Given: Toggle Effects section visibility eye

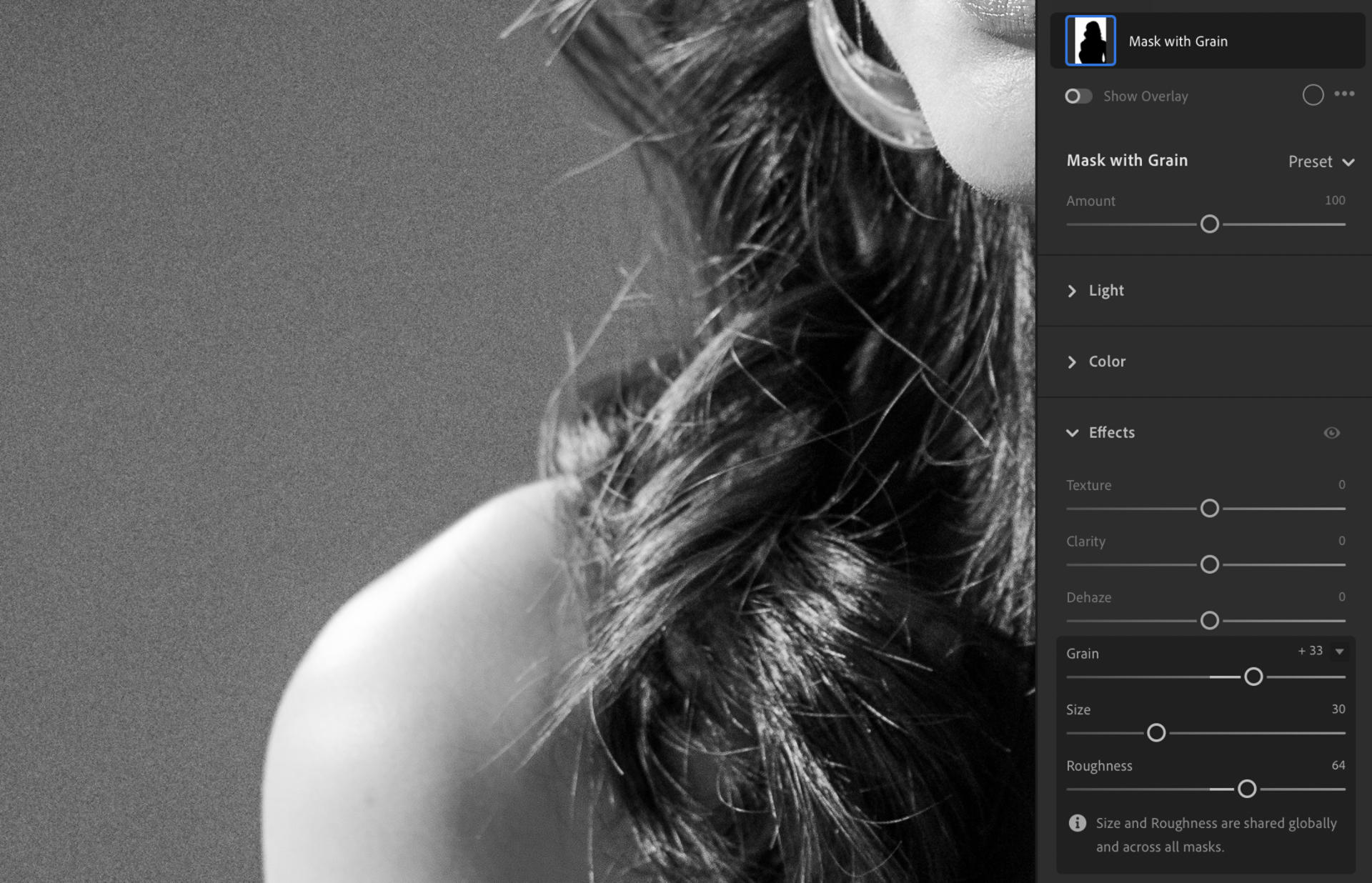Looking at the screenshot, I should (x=1331, y=433).
